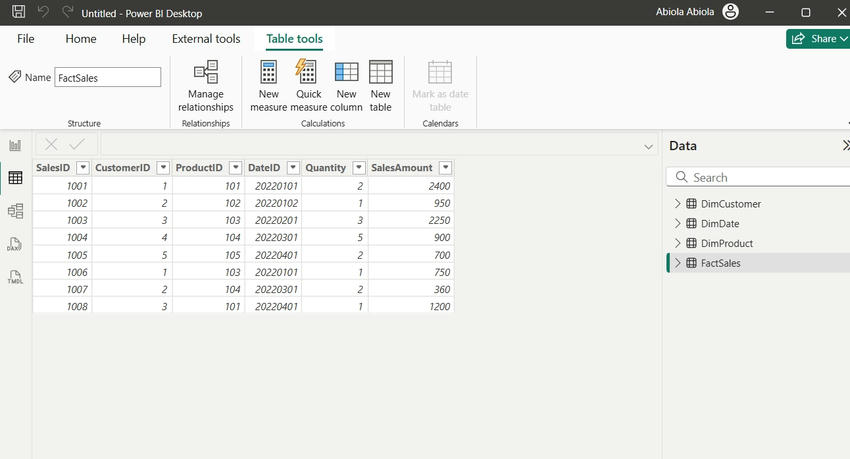Open the SalesAmount column filter dropdown

pos(445,167)
